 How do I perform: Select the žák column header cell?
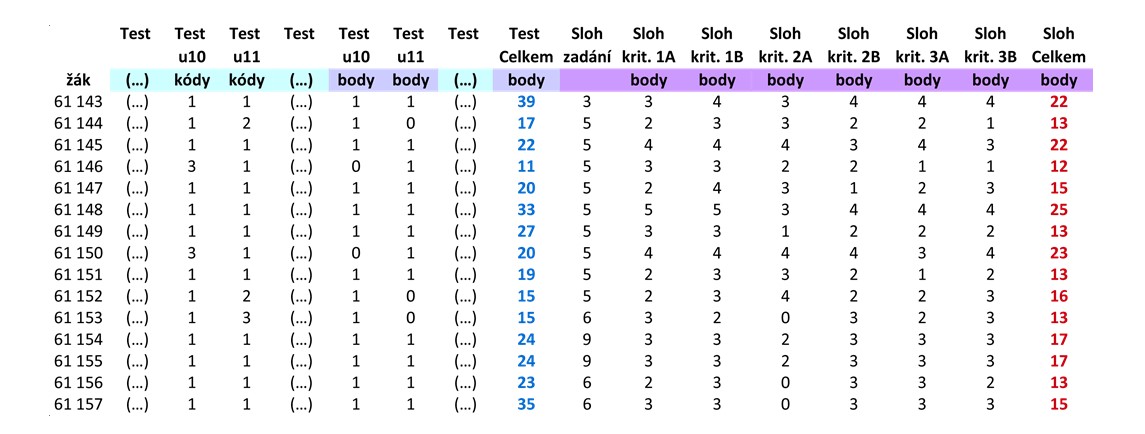pyautogui.click(x=78, y=80)
